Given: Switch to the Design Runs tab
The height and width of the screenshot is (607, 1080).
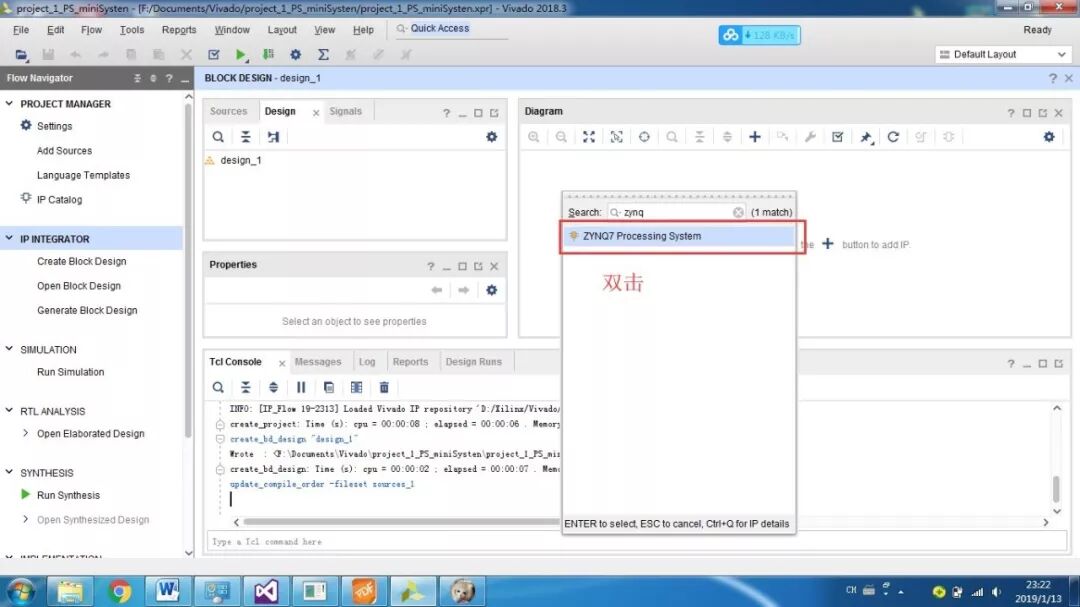Looking at the screenshot, I should click(473, 362).
